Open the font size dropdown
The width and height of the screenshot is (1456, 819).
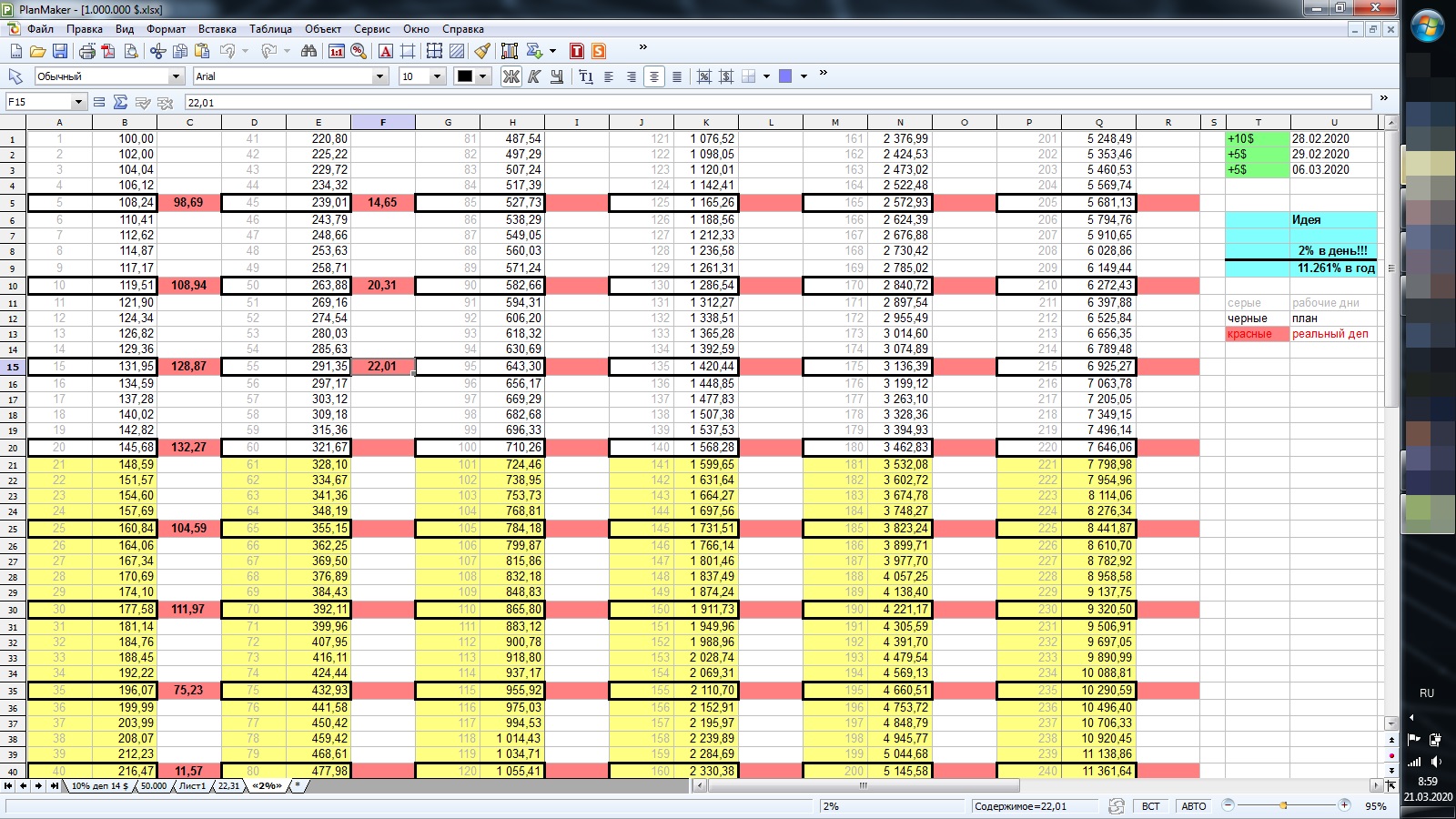click(437, 76)
